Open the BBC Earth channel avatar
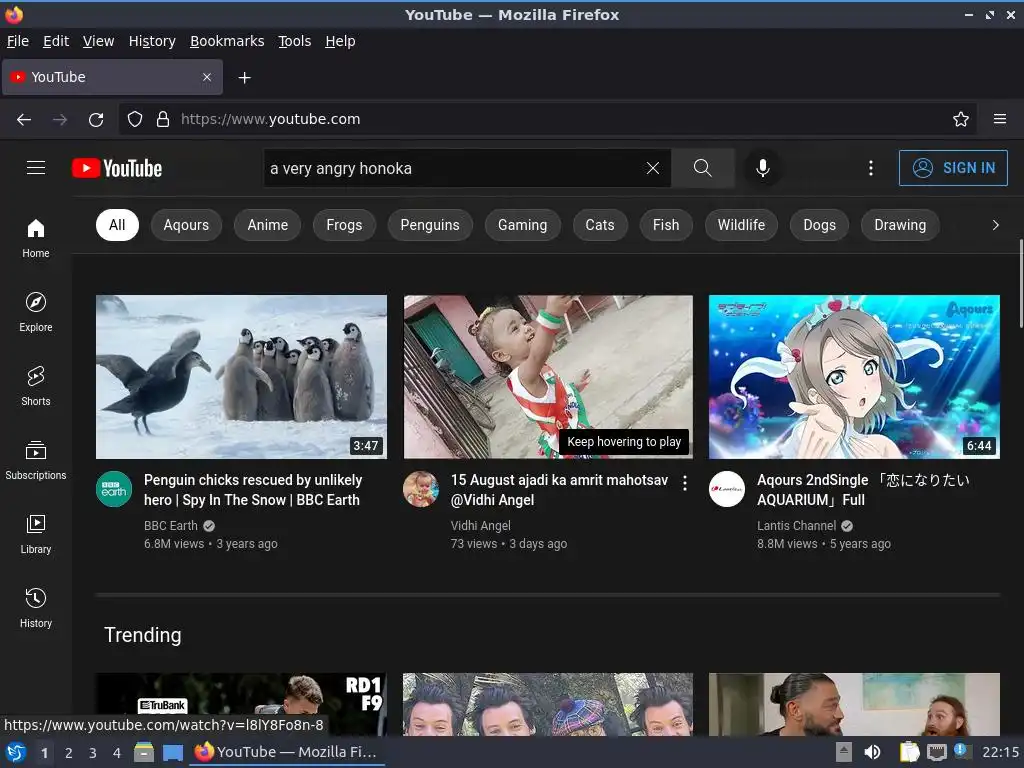The image size is (1024, 768). (x=114, y=488)
